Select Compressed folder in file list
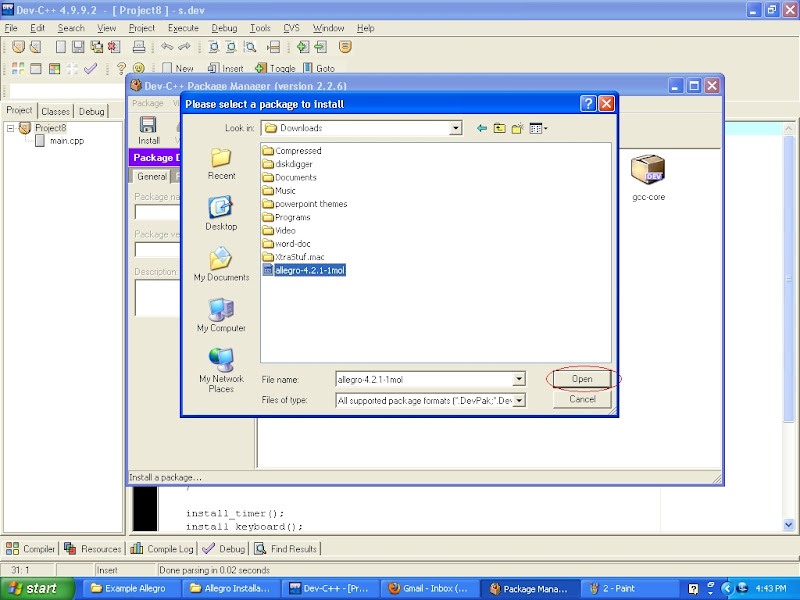This screenshot has width=800, height=600. point(292,151)
